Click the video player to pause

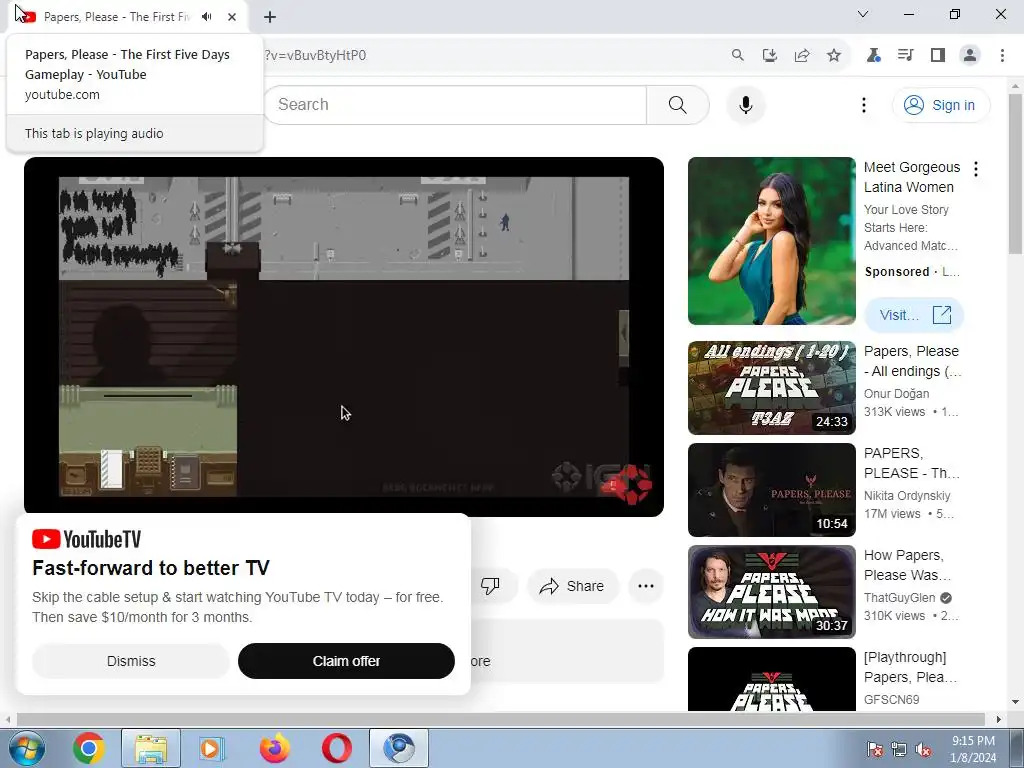click(344, 336)
